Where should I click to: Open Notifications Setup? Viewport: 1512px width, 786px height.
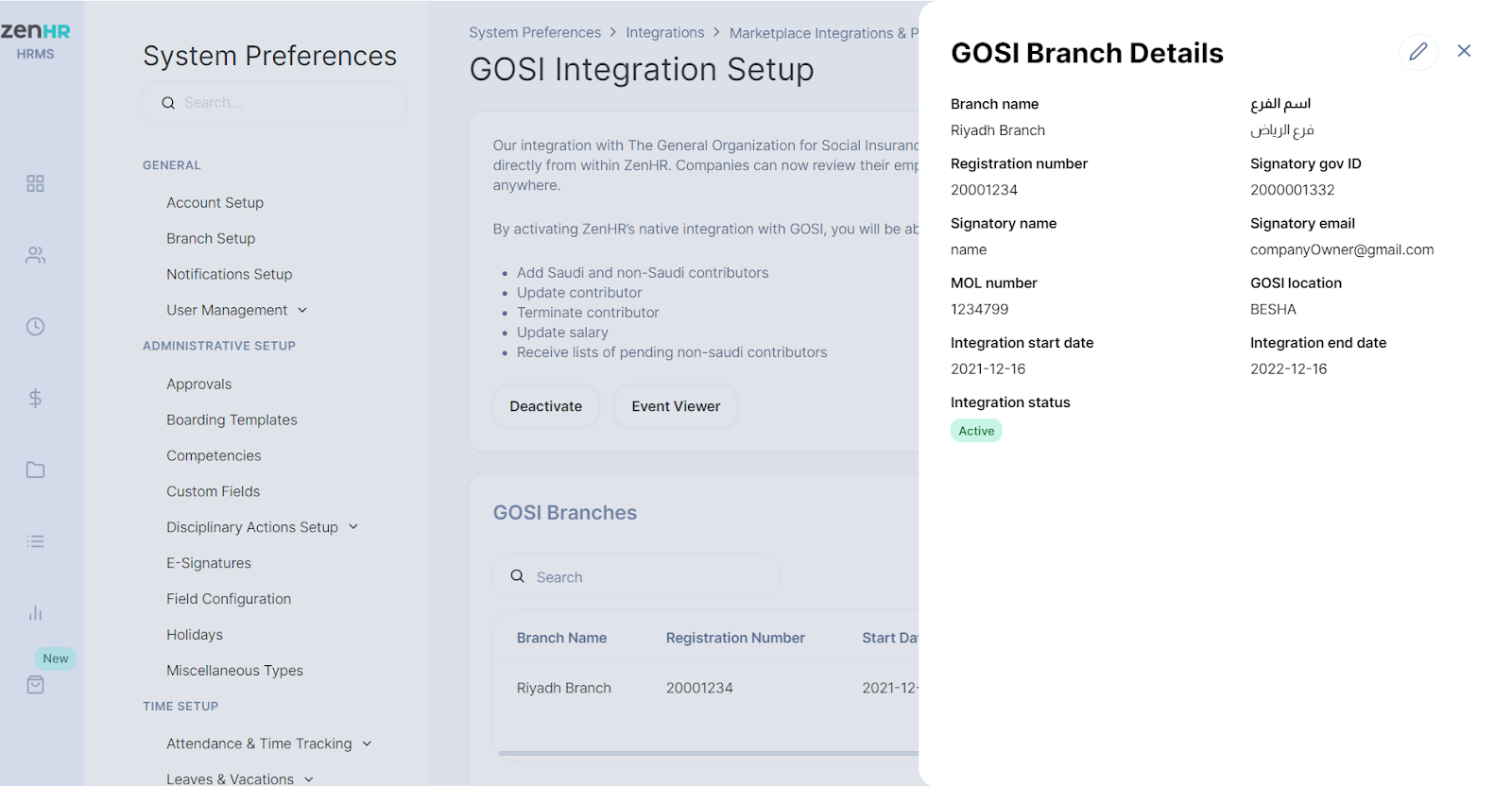click(x=230, y=274)
